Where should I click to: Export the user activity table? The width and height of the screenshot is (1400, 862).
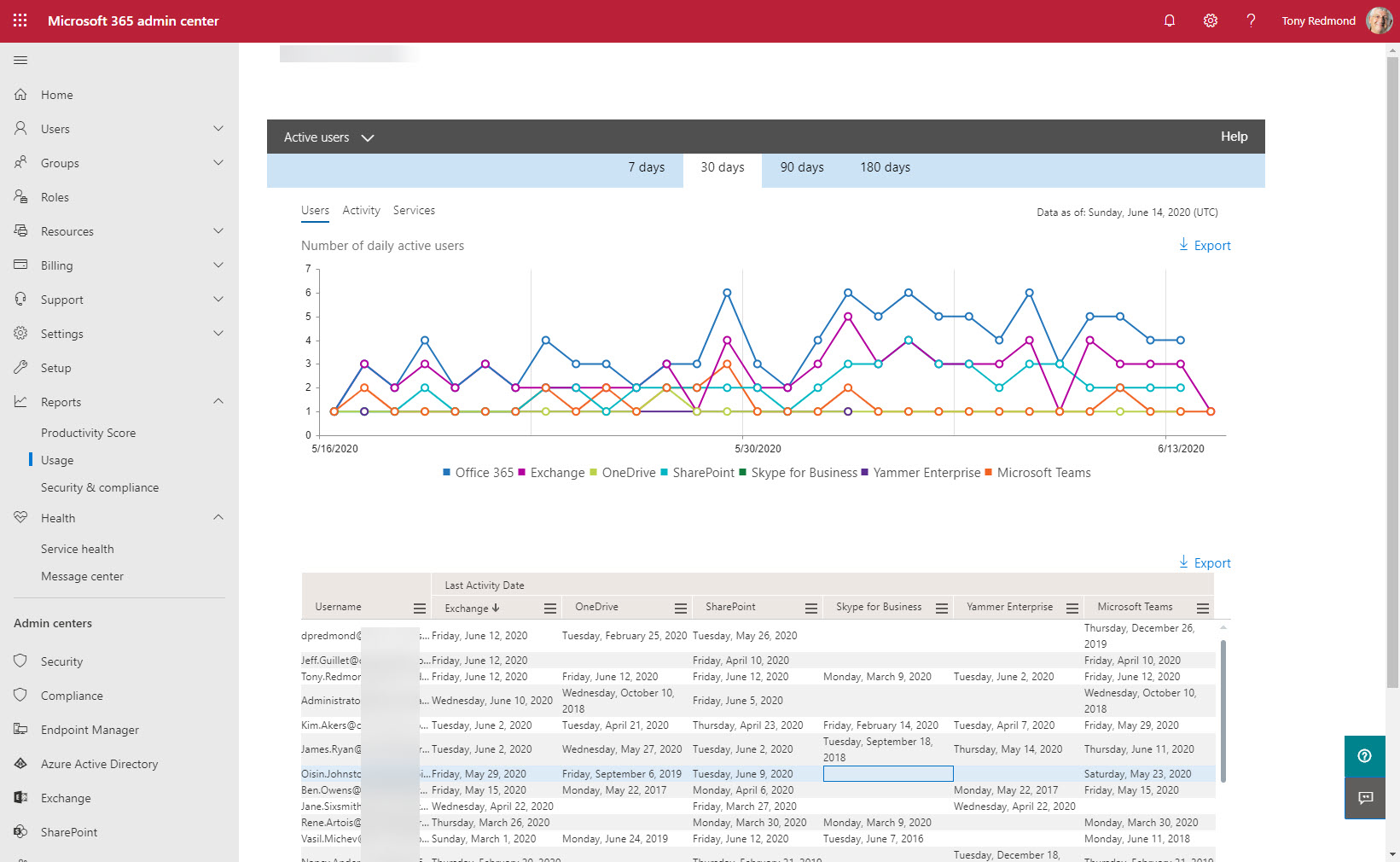click(1205, 563)
